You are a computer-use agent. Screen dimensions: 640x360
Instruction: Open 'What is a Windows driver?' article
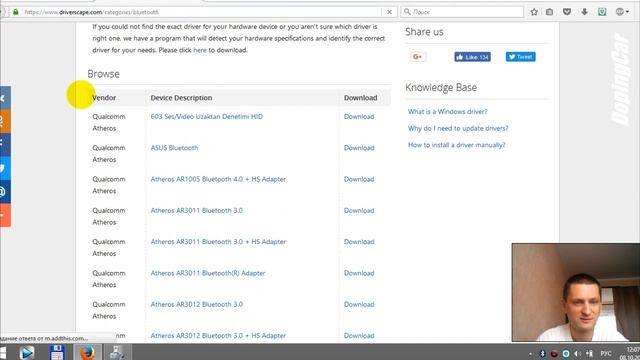tap(447, 111)
